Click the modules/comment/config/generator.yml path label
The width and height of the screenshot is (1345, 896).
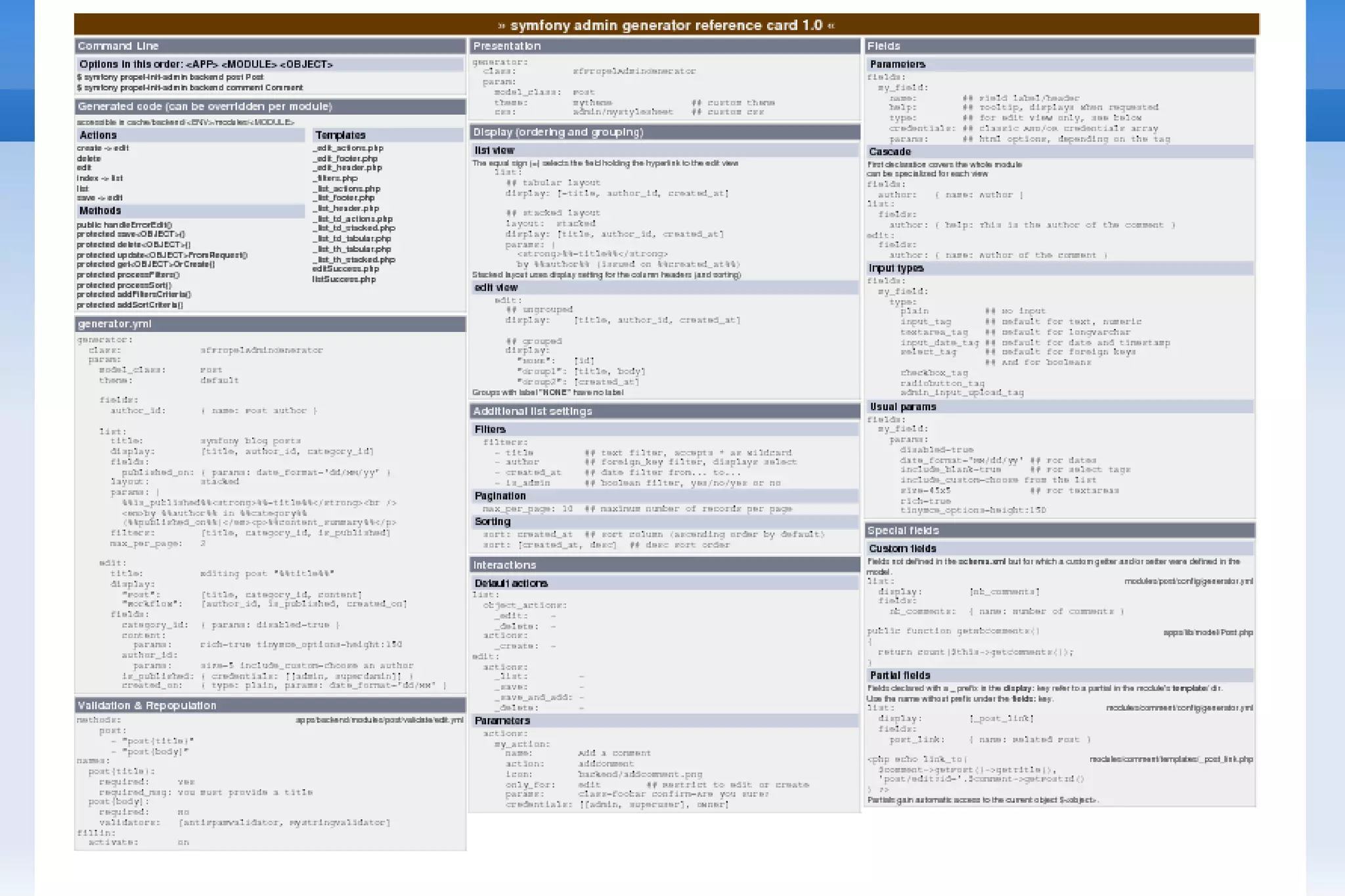coord(1180,708)
